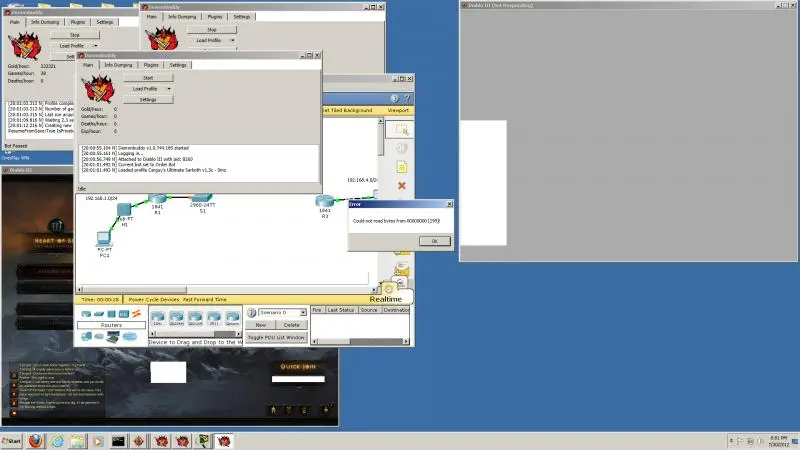Expand Load Profile arrow in Bot Paused Demonbuddy window
This screenshot has height=450, width=800.
point(95,46)
